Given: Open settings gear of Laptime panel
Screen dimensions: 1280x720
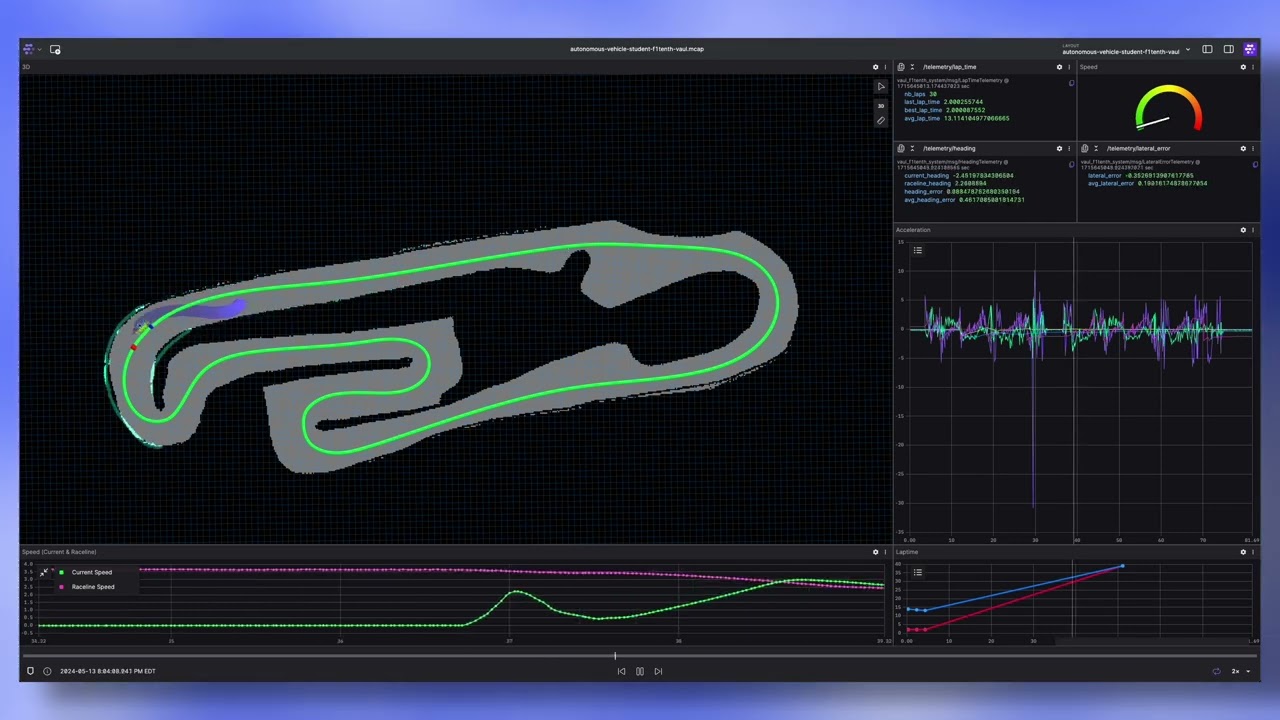Looking at the screenshot, I should tap(1244, 552).
